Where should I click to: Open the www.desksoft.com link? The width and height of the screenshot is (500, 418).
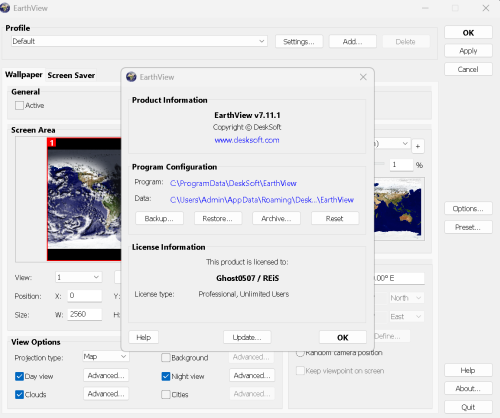[247, 140]
